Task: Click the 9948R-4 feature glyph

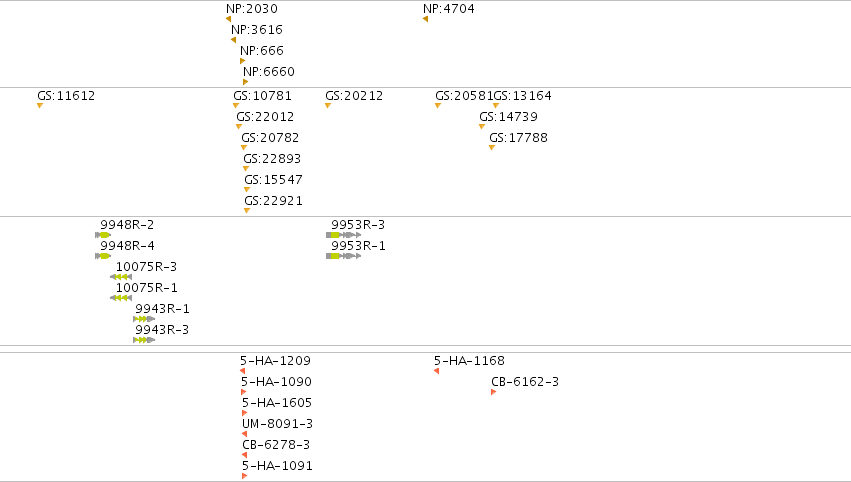Action: 103,256
